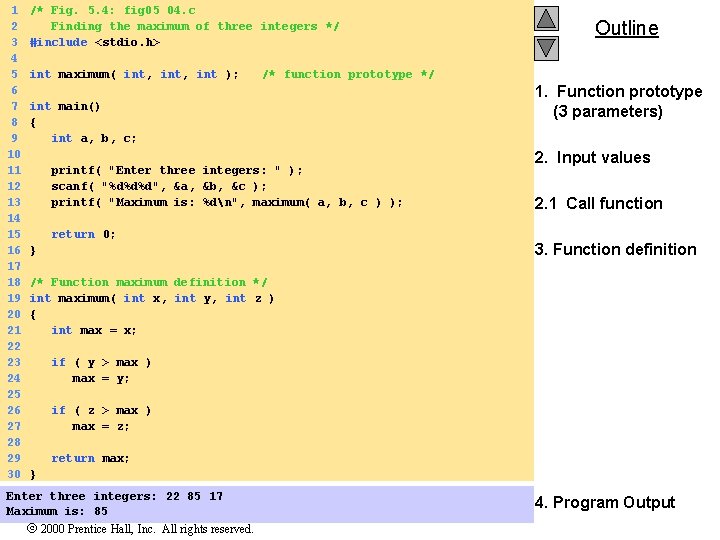This screenshot has height=540, width=720.
Task: Click the 'return max;' statement
Action: tap(90, 458)
